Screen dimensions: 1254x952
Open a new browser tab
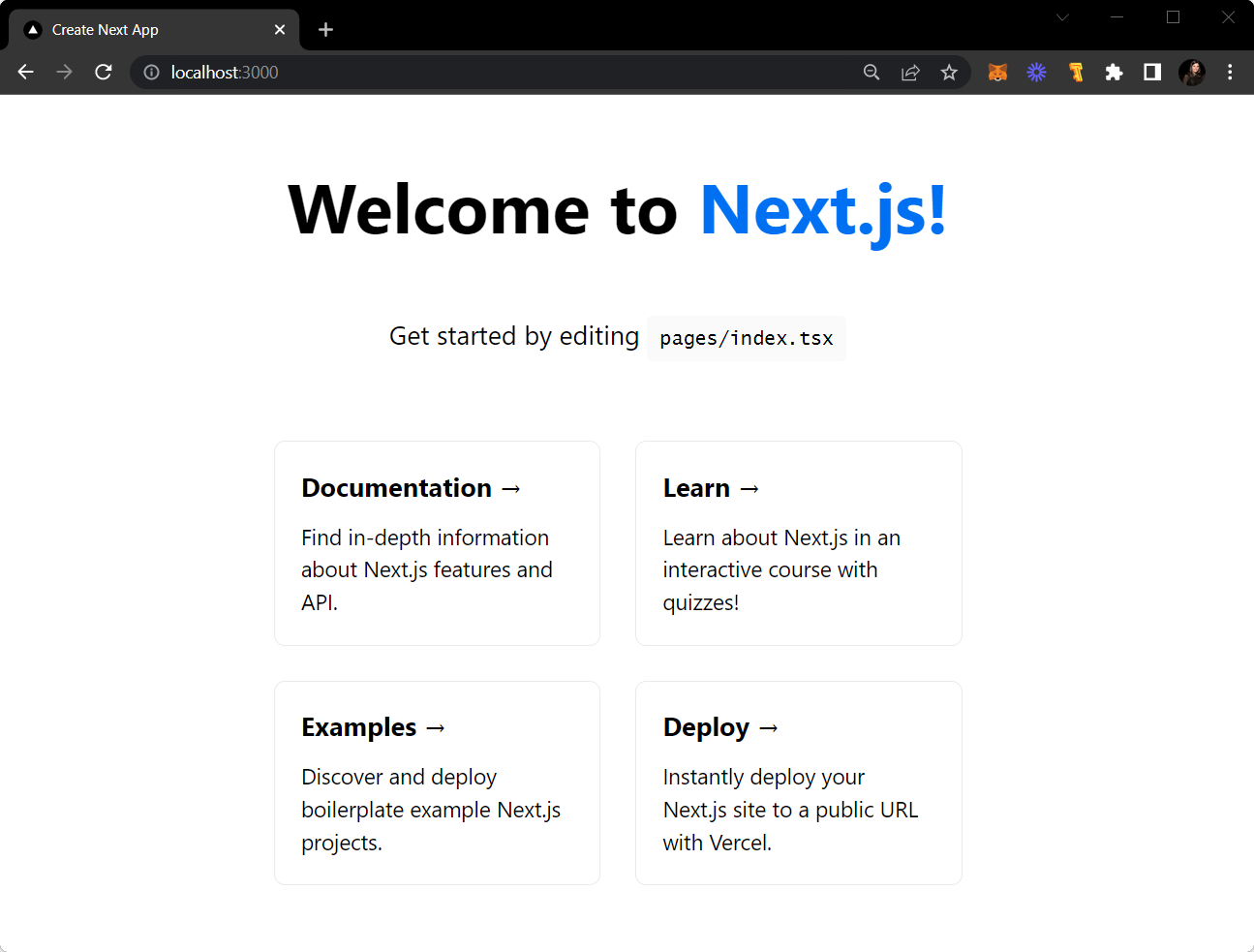point(326,30)
